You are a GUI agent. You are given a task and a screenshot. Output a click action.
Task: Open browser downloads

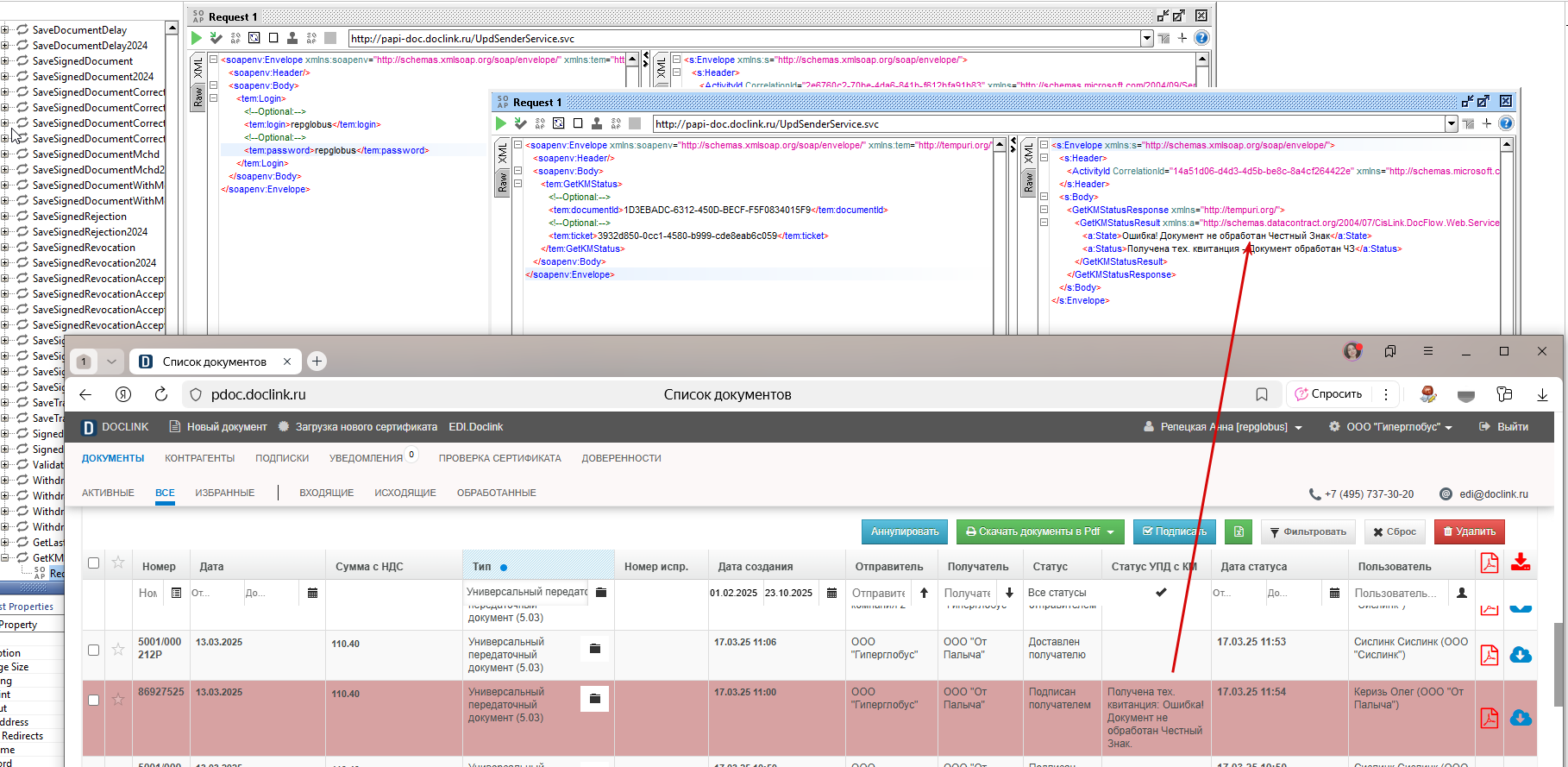[1542, 394]
